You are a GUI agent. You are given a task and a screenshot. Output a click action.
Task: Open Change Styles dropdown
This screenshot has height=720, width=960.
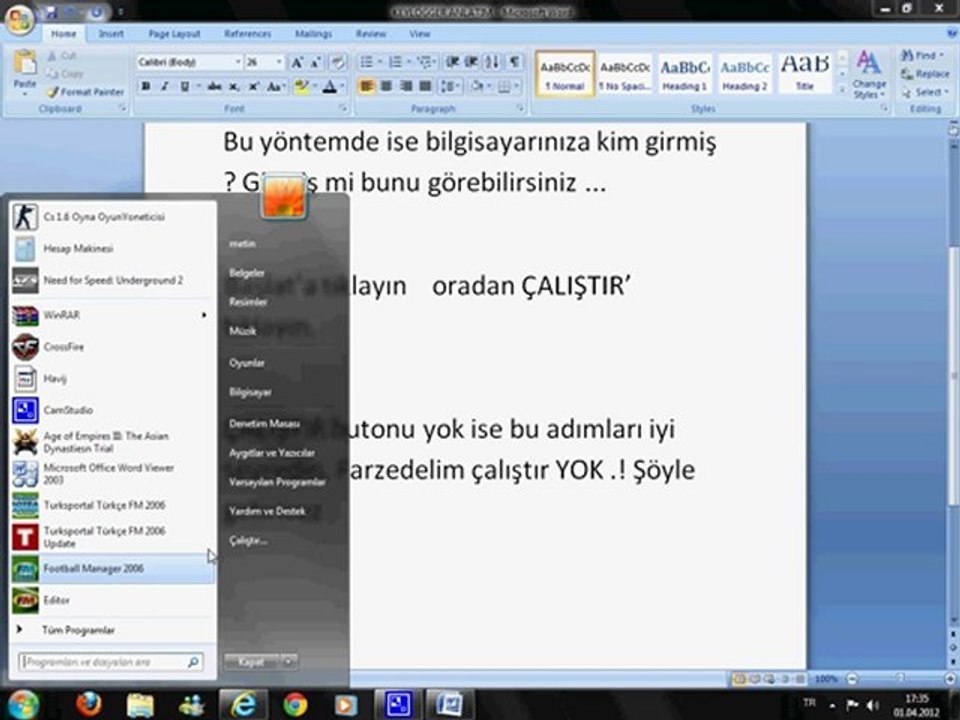[869, 75]
